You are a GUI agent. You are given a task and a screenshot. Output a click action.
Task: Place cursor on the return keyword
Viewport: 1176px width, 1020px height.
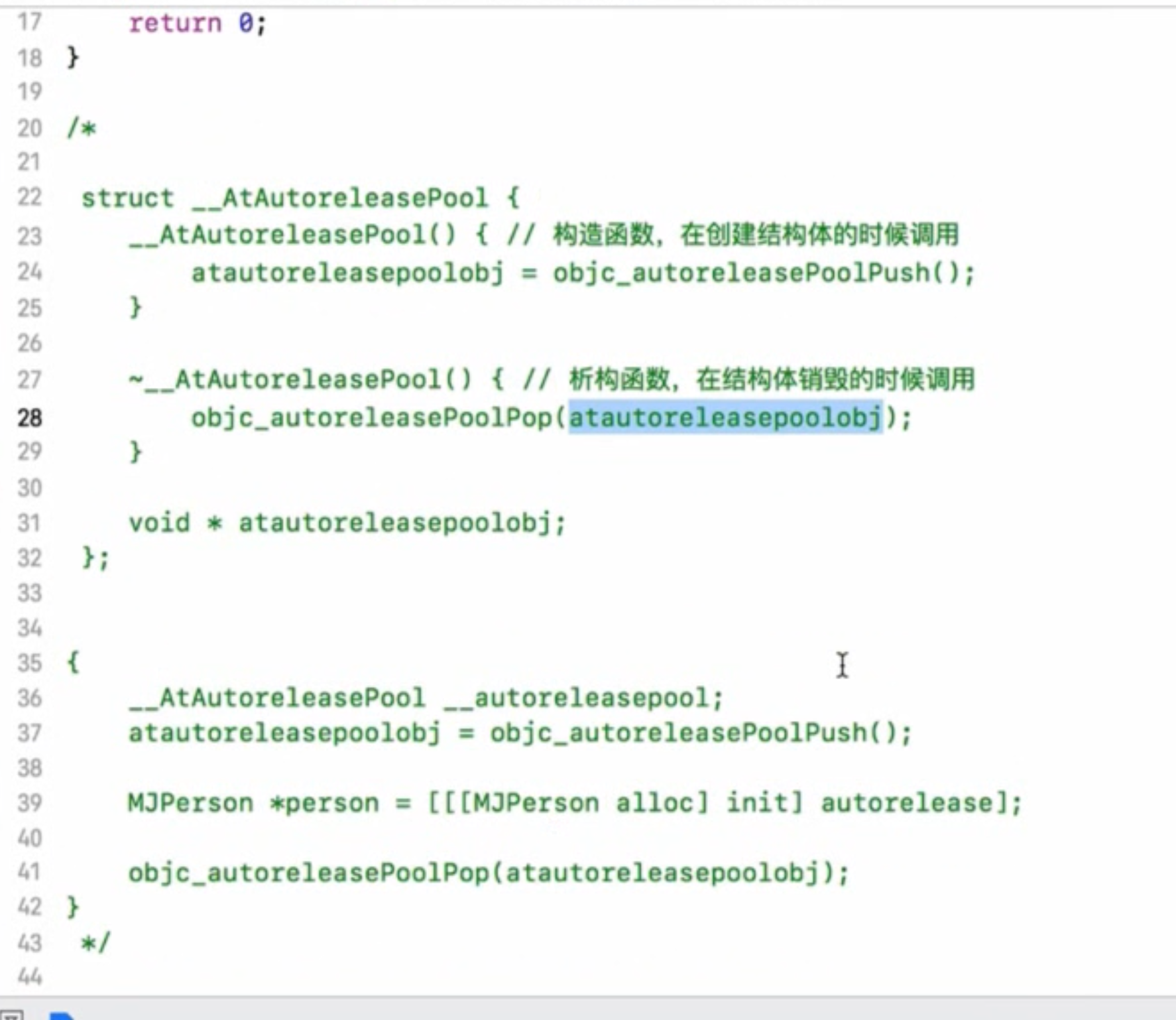point(175,23)
